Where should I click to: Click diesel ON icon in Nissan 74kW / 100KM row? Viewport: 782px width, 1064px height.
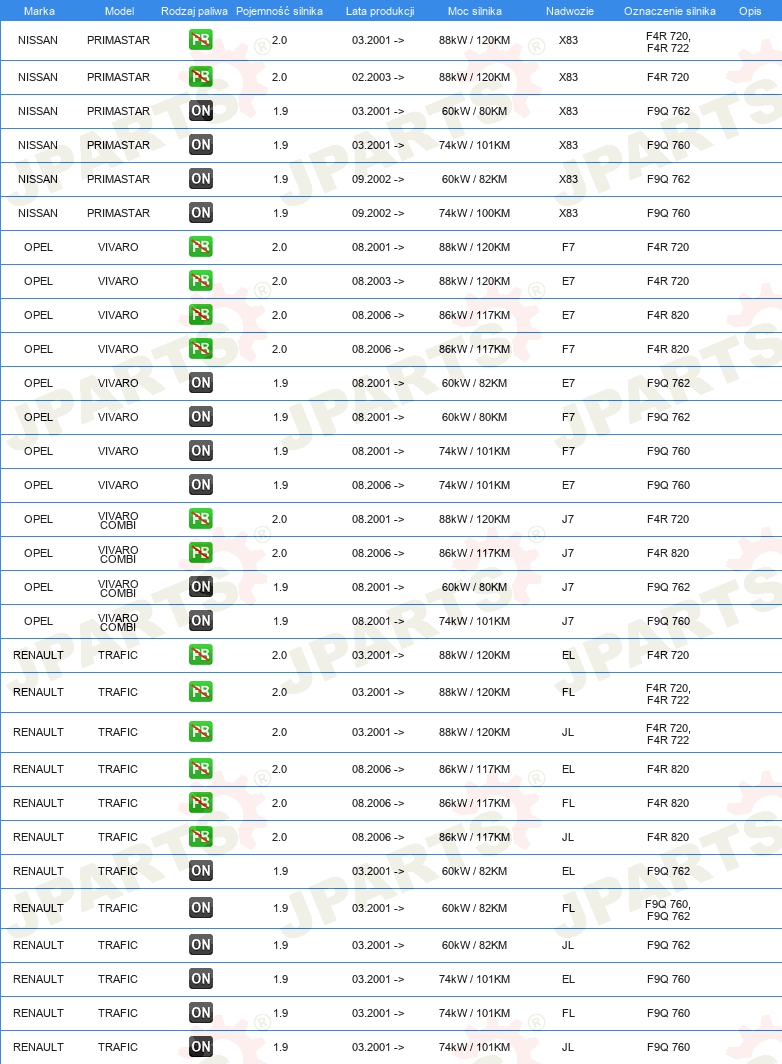pyautogui.click(x=200, y=212)
